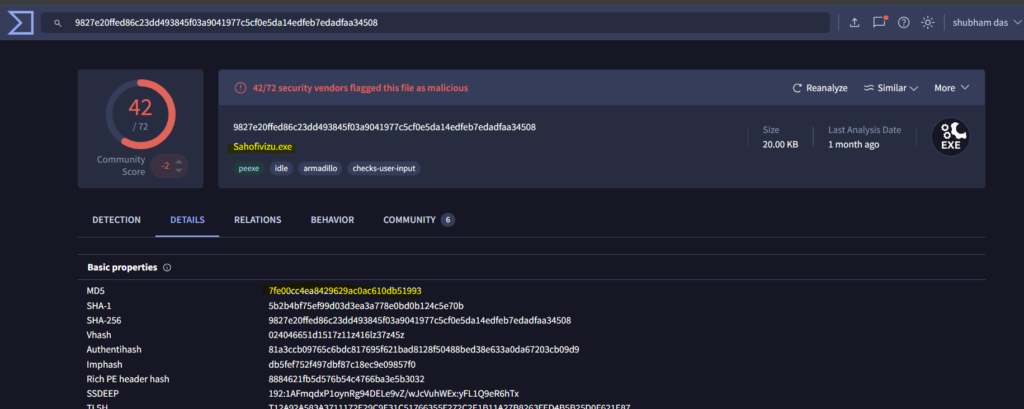Click the 42/72 detection score gauge
The image size is (1024, 409).
pos(141,114)
